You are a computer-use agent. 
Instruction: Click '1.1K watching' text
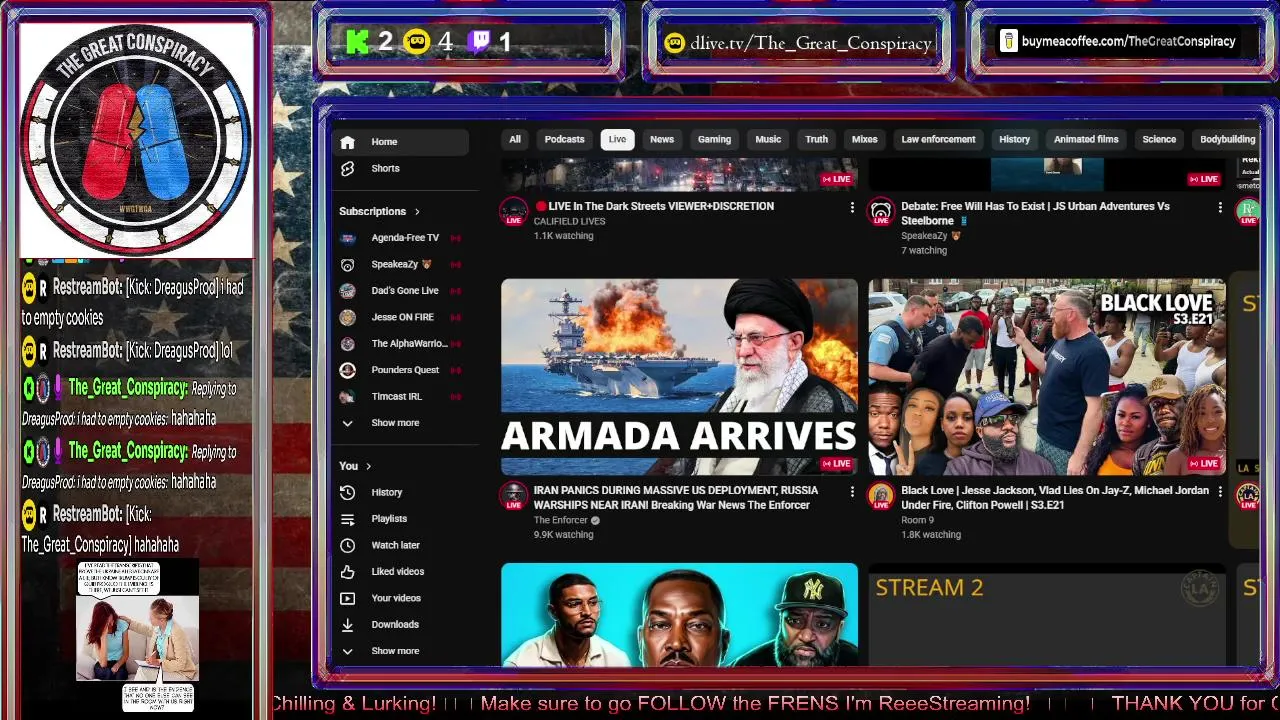coord(563,236)
